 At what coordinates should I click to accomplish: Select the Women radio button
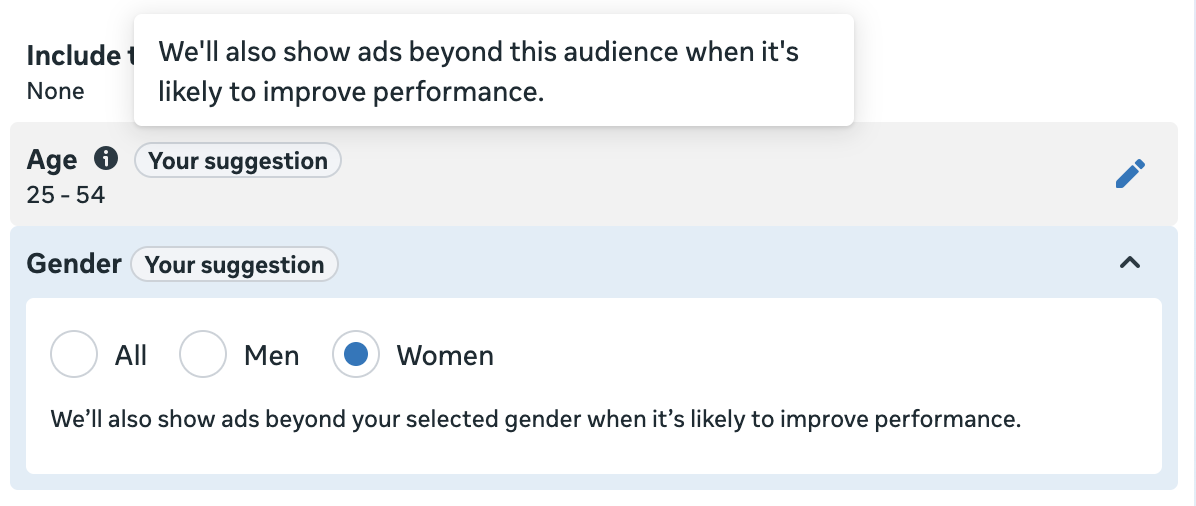pos(356,354)
